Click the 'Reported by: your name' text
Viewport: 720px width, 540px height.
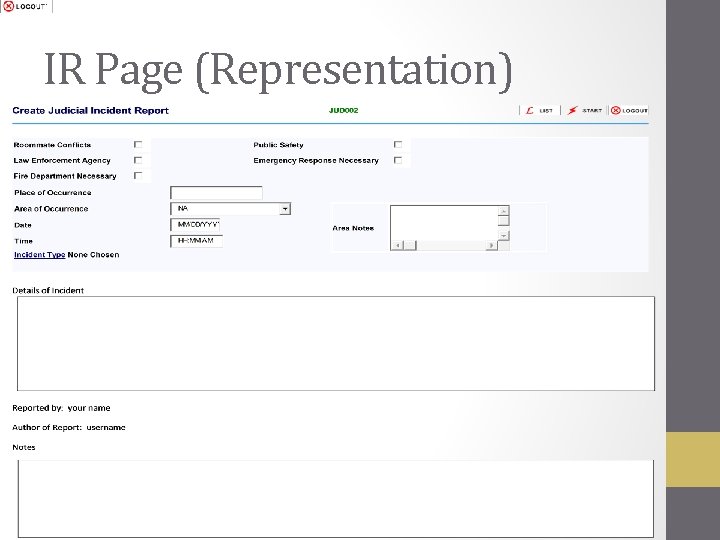[x=61, y=408]
